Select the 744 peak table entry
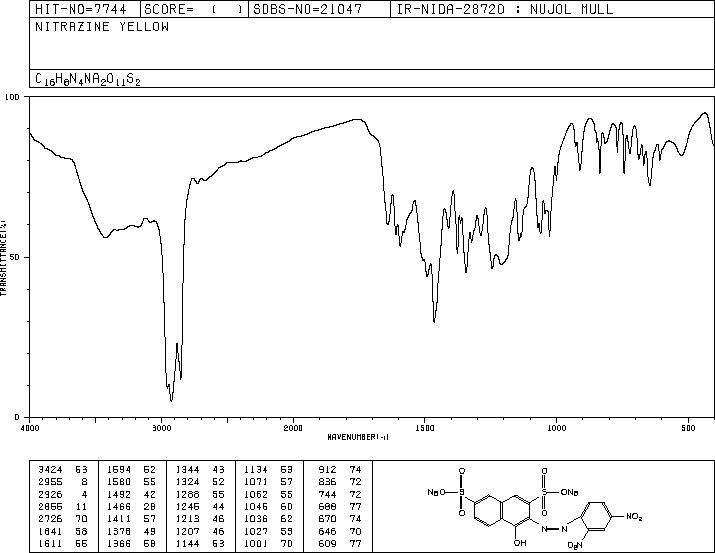Screen dimensions: 715x553 tap(339, 494)
